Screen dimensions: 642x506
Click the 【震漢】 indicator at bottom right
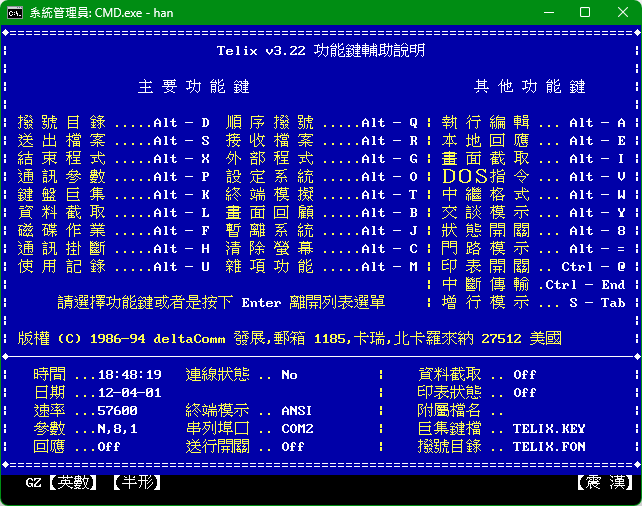(605, 483)
